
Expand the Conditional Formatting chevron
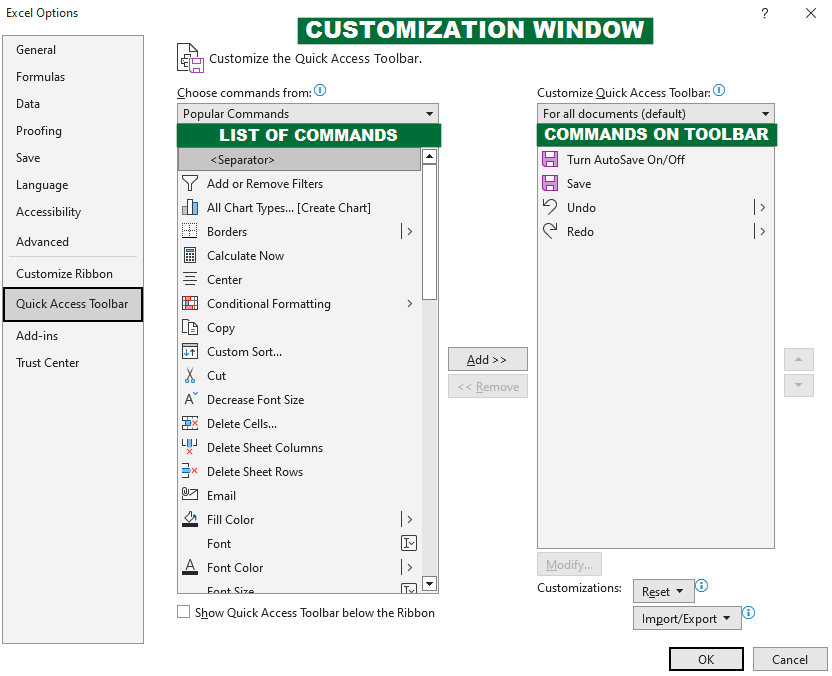pos(410,304)
